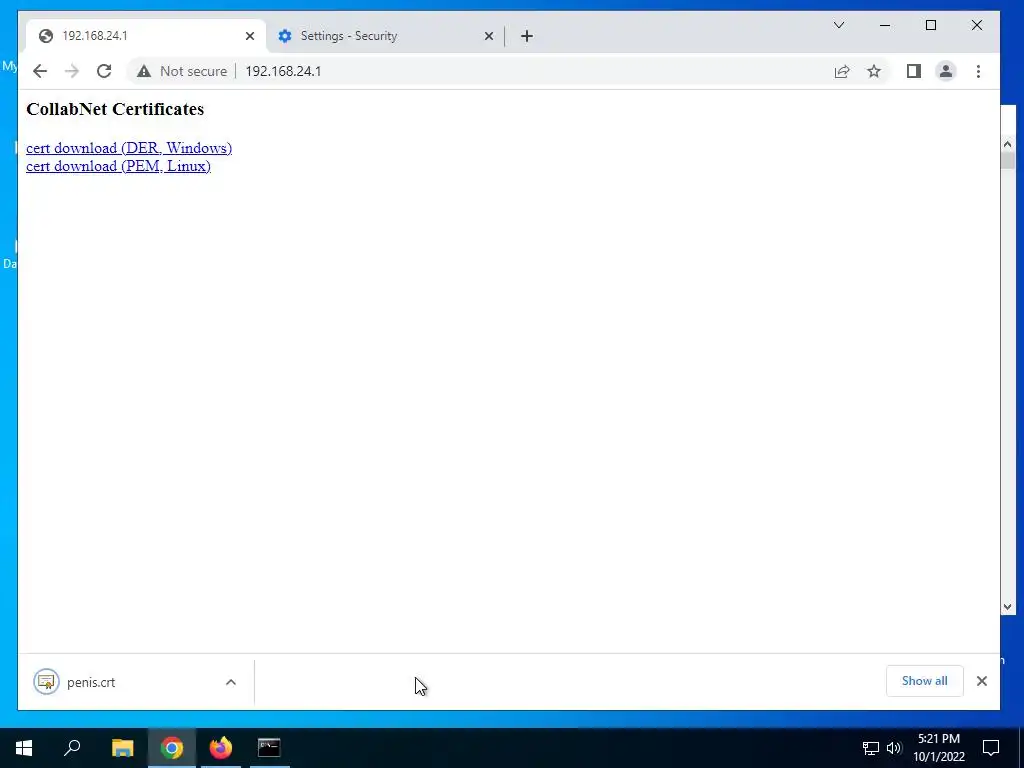Expand the download item options chevron
Screen dimensions: 1024x768
point(231,682)
